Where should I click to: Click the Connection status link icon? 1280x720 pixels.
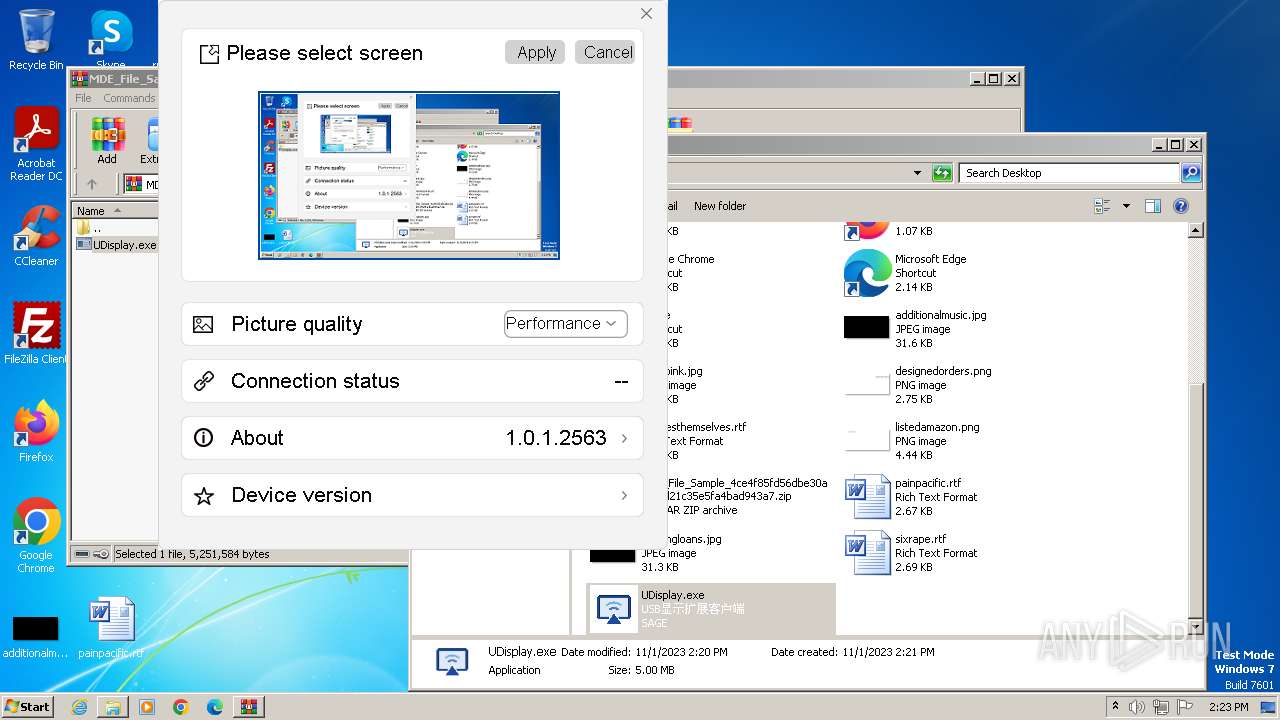point(203,381)
